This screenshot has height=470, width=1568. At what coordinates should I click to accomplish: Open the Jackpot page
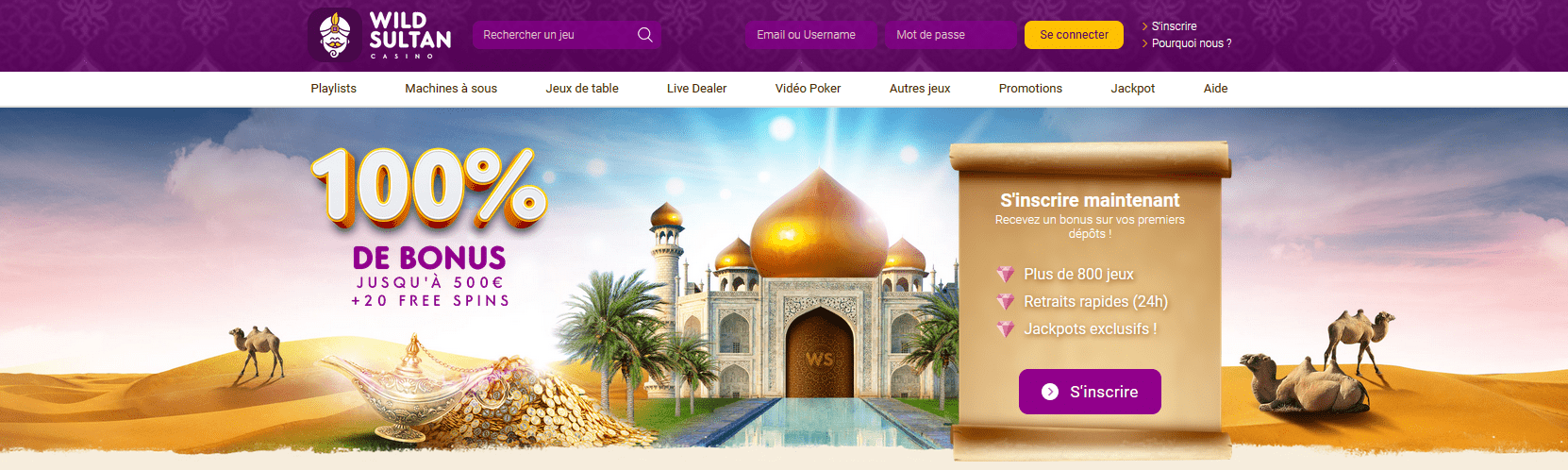point(1132,89)
